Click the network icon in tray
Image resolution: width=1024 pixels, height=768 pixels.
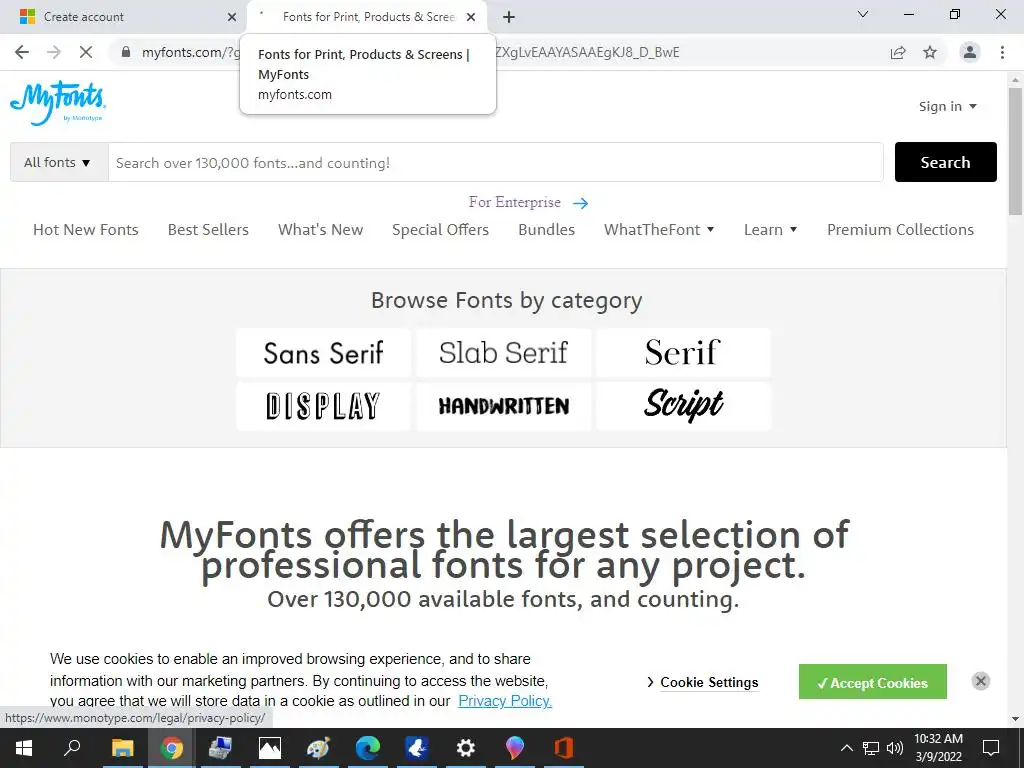tap(871, 748)
